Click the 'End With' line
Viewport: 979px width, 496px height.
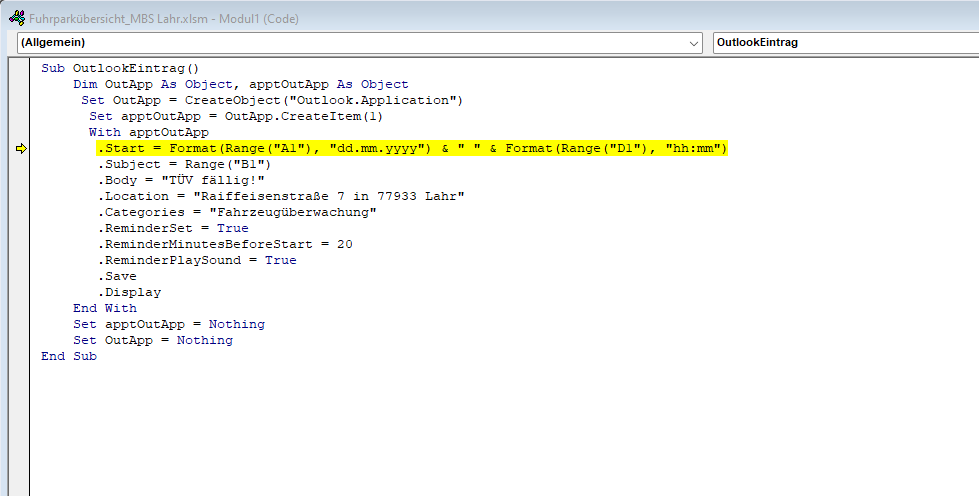104,308
